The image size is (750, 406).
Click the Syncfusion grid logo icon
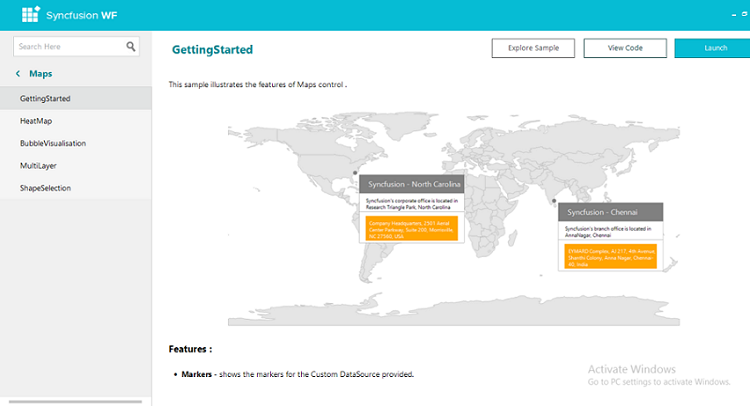click(31, 14)
